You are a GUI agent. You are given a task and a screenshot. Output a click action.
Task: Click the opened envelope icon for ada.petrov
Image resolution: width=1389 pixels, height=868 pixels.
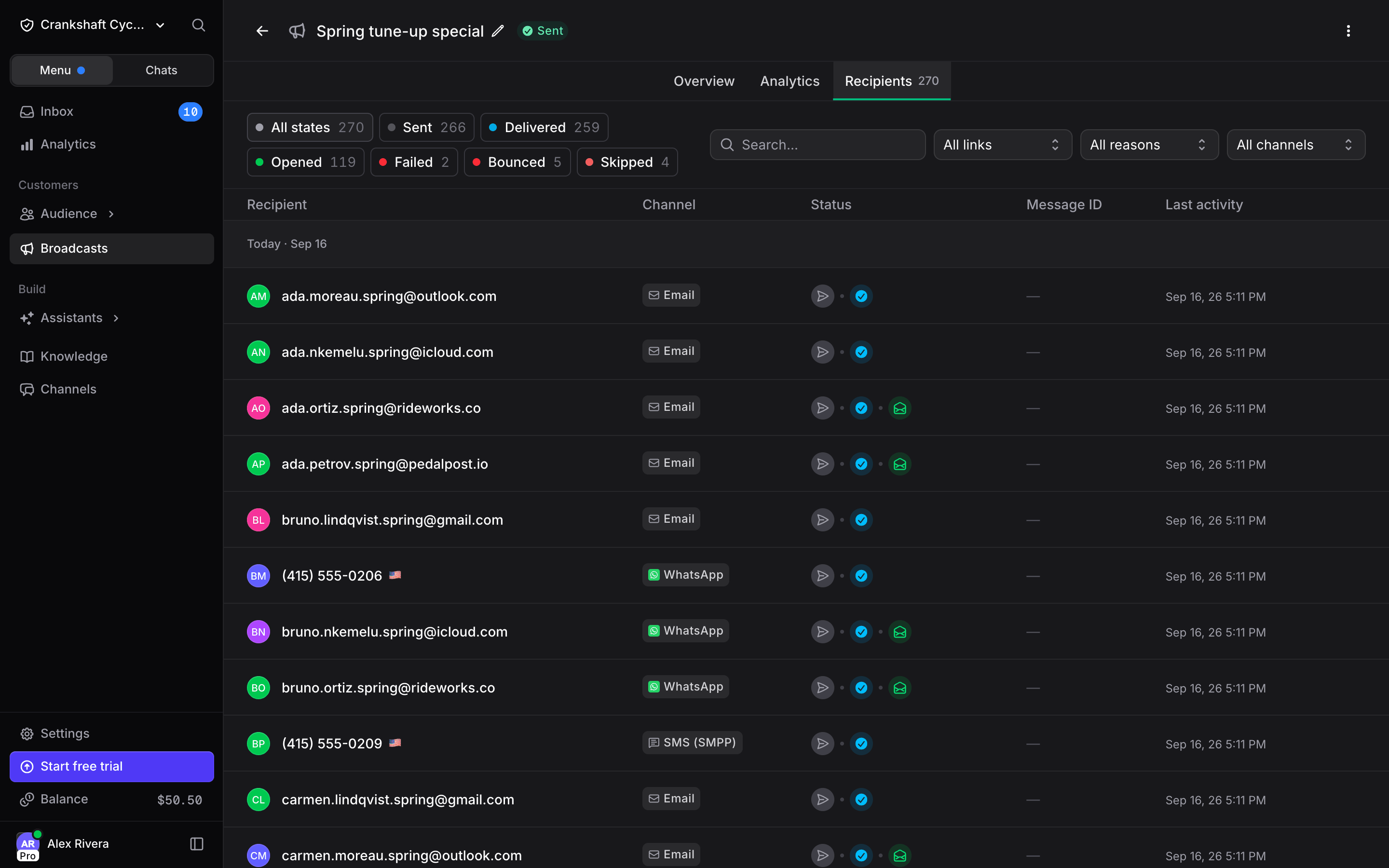(899, 464)
